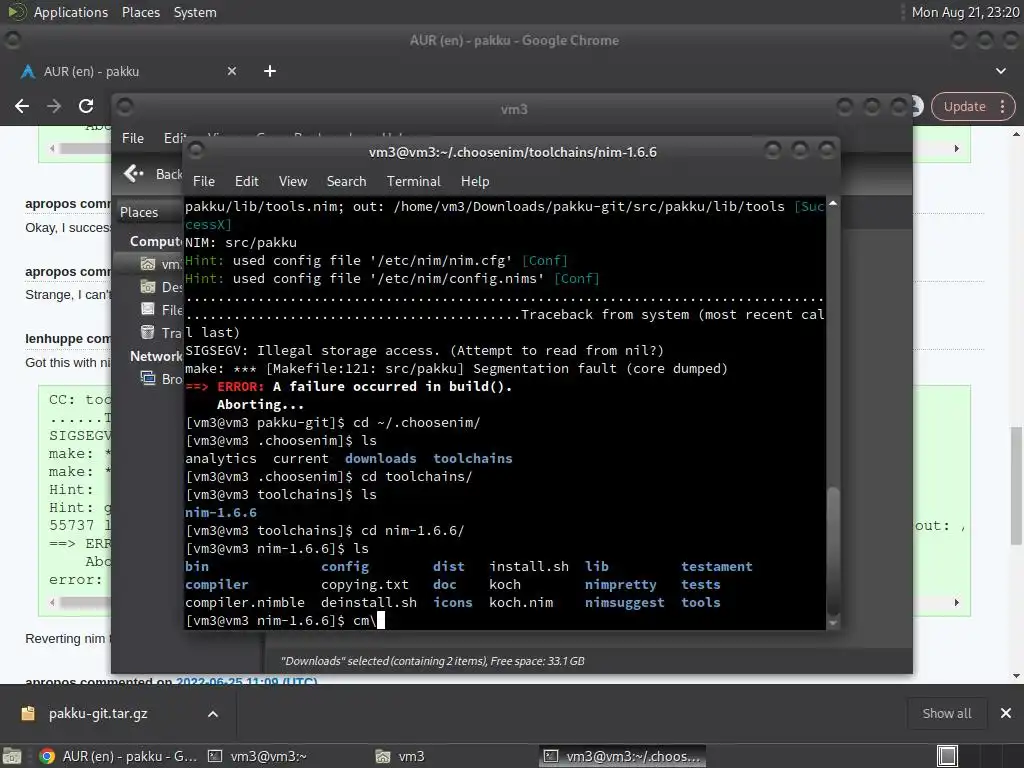Image resolution: width=1024 pixels, height=768 pixels.
Task: Click Show all downloads
Action: coord(946,714)
